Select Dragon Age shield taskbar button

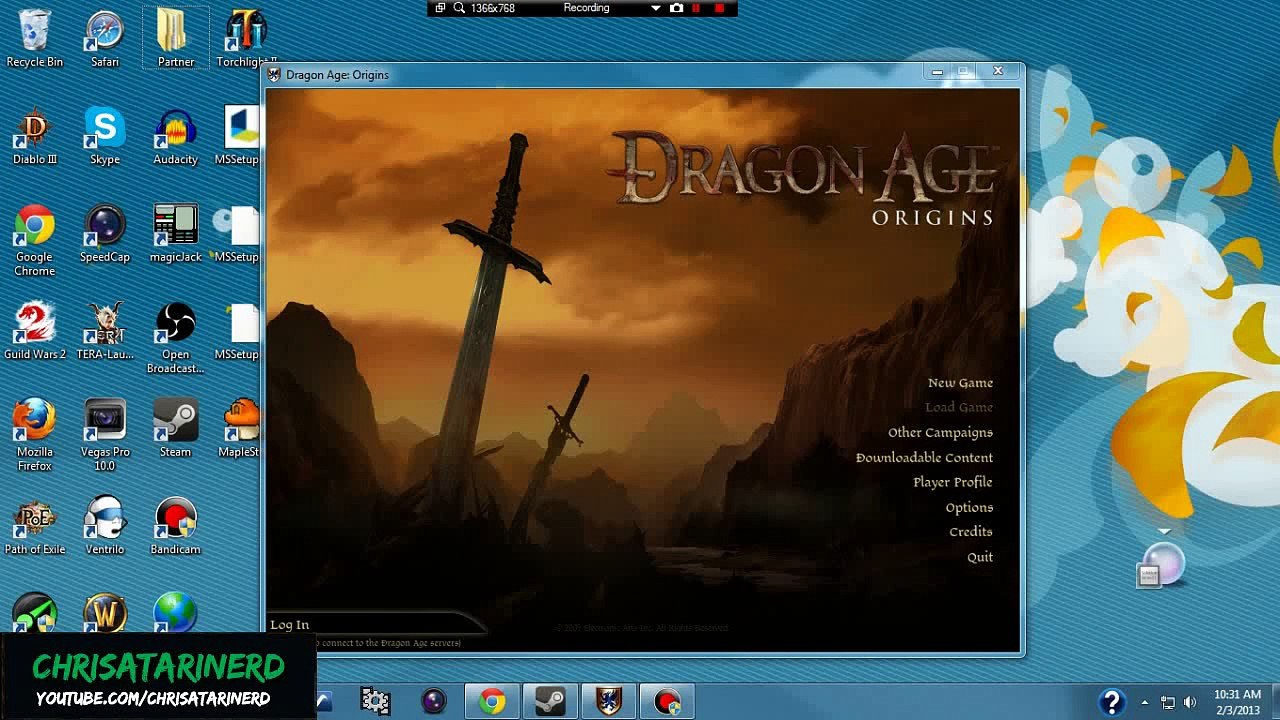tap(608, 701)
